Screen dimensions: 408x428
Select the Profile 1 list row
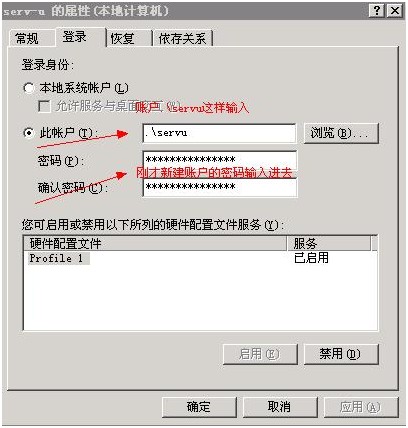[x=200, y=258]
